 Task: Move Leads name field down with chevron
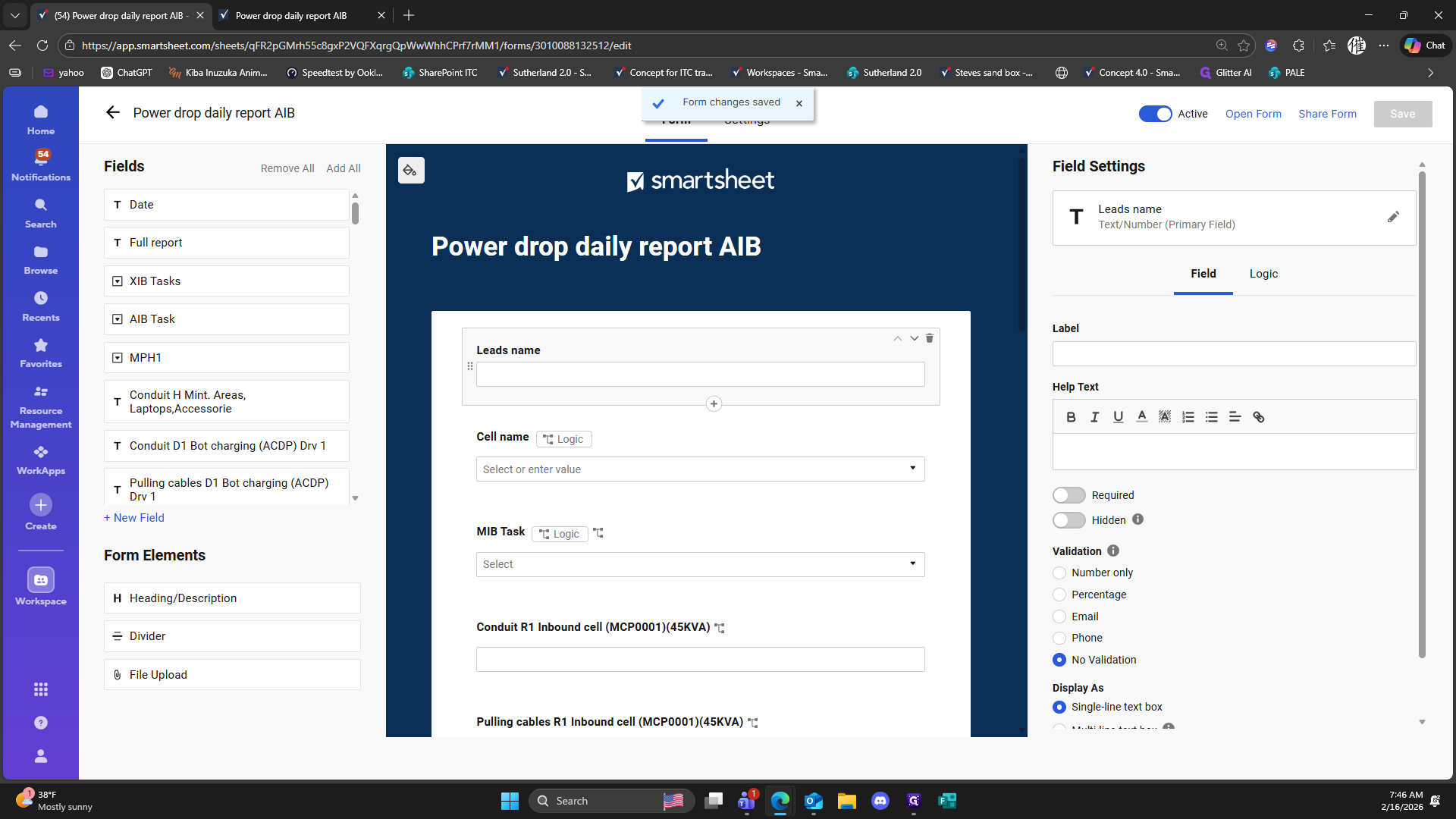(x=915, y=338)
